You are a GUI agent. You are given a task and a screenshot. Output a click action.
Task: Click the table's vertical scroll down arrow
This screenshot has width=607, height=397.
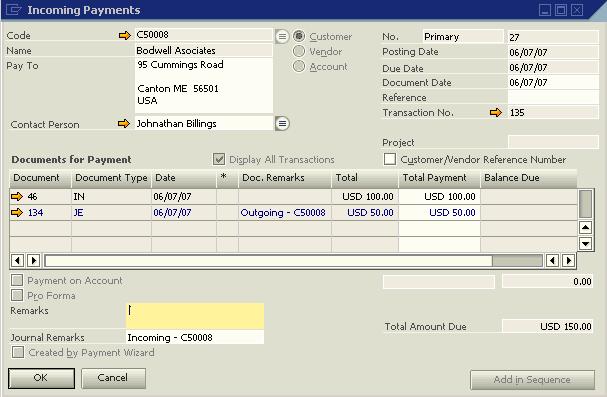pos(585,244)
